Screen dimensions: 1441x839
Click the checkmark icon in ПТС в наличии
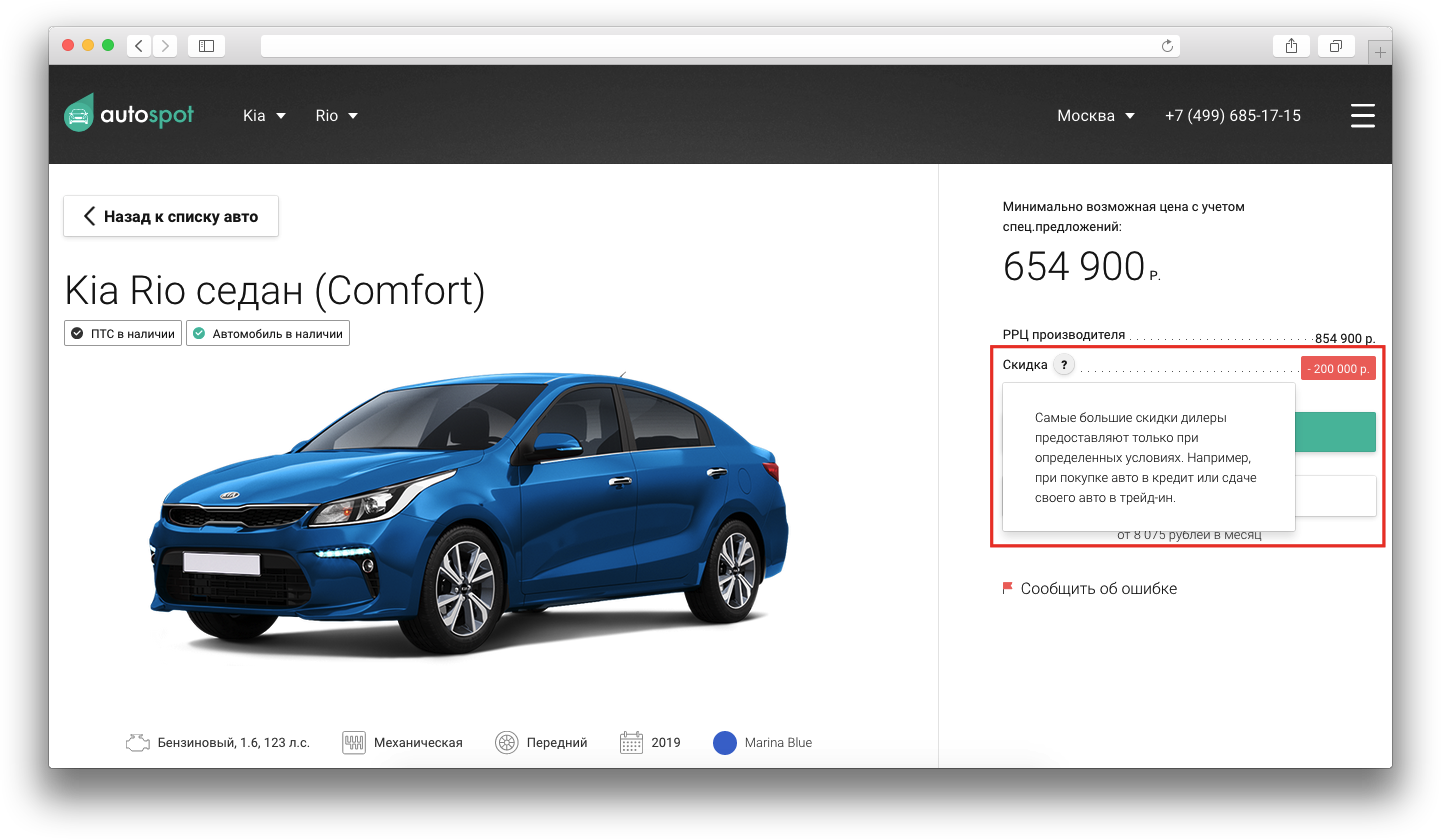tap(77, 333)
